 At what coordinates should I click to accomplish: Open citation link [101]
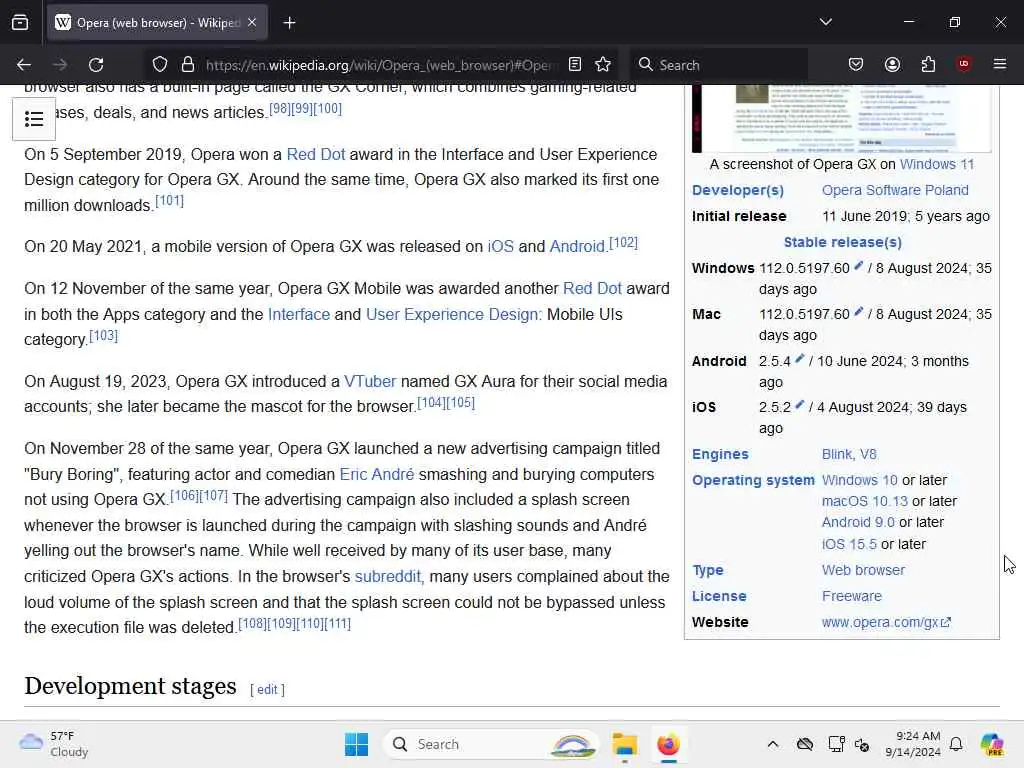point(170,200)
